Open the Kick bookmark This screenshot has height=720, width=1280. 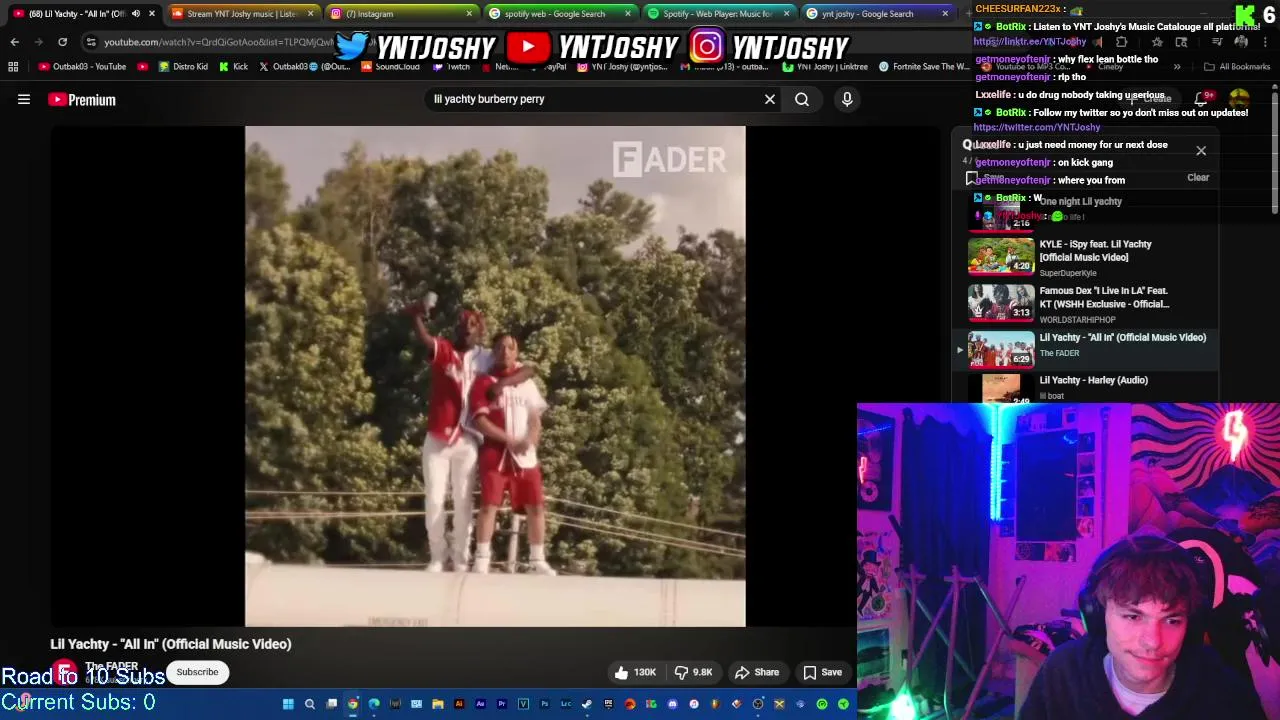pos(234,67)
